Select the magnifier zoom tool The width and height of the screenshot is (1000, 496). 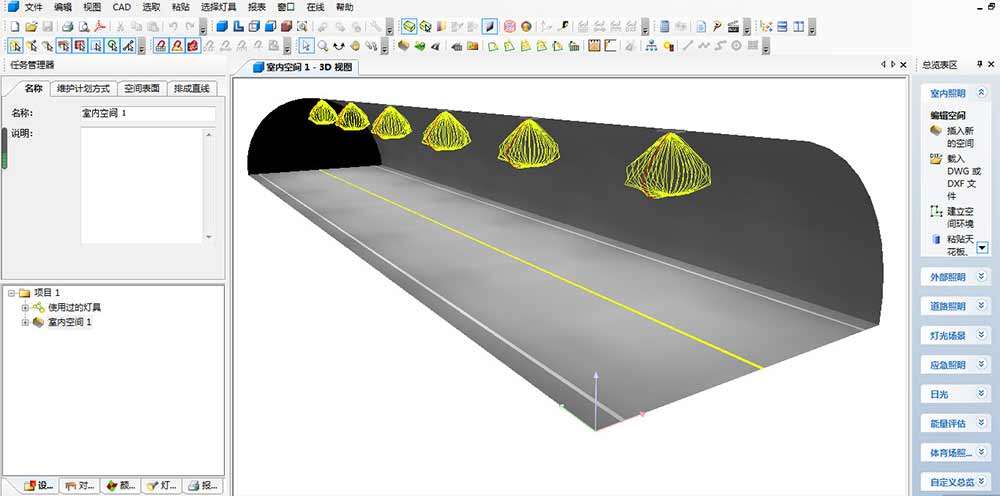[x=323, y=45]
